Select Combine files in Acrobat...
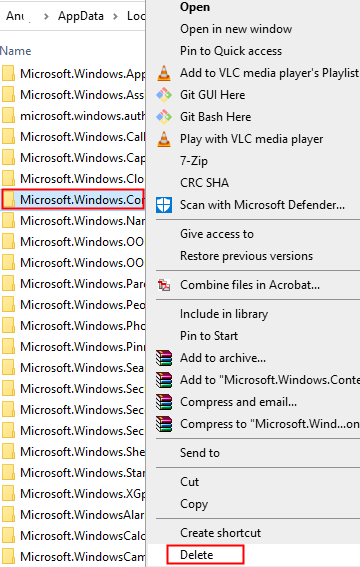Screen dimensions: 360x567 250,285
